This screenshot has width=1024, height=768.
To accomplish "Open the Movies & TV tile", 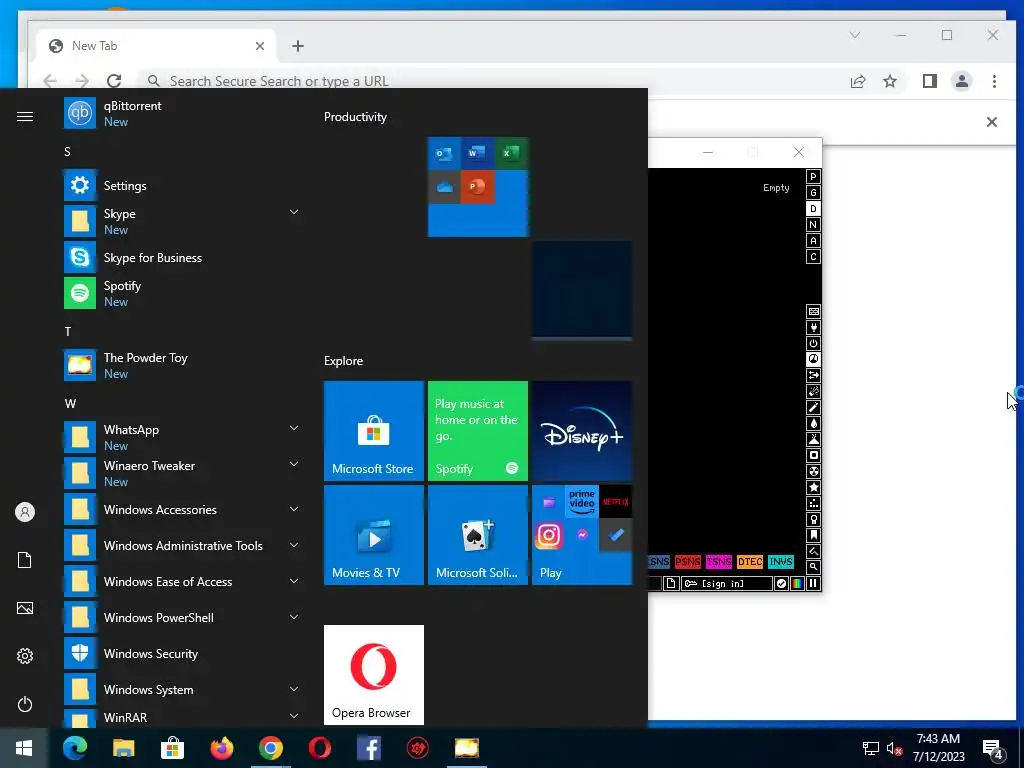I will [x=374, y=535].
